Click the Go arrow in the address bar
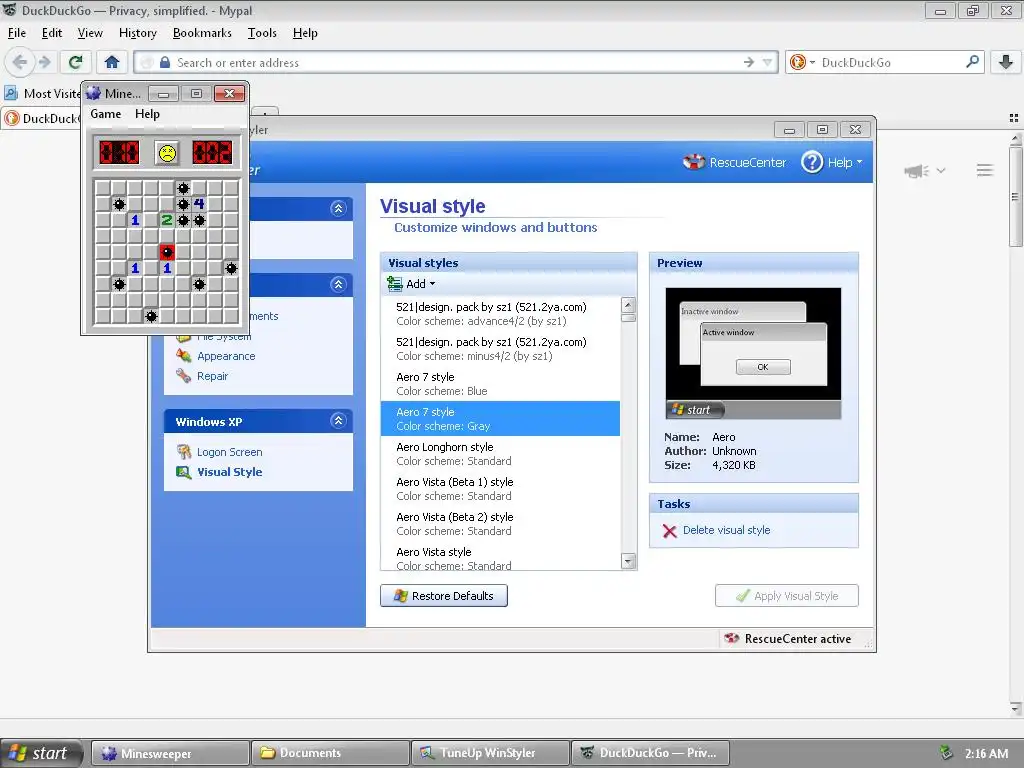The width and height of the screenshot is (1024, 768). click(x=748, y=62)
